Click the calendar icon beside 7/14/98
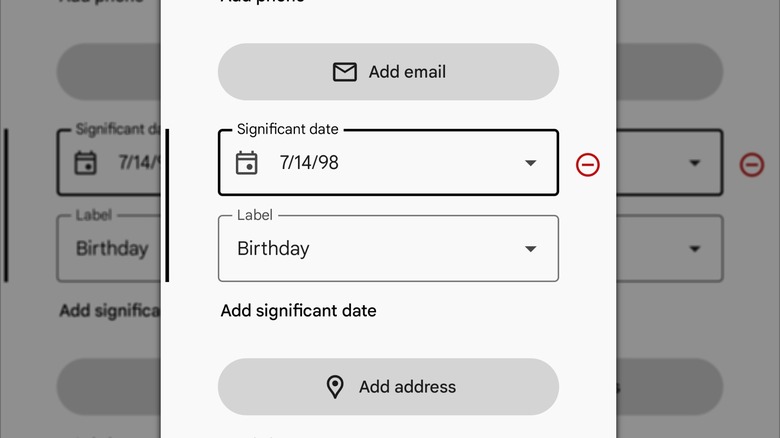780x438 pixels. (247, 163)
